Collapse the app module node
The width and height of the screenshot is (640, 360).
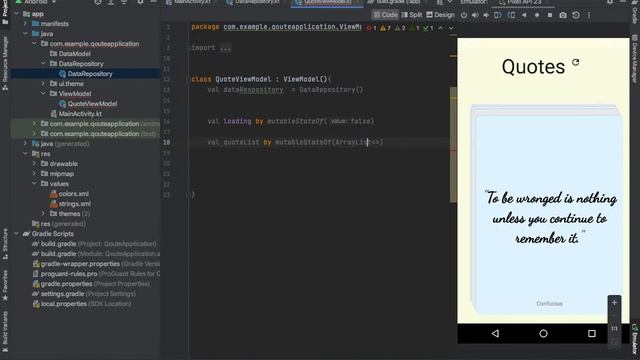(x=16, y=14)
